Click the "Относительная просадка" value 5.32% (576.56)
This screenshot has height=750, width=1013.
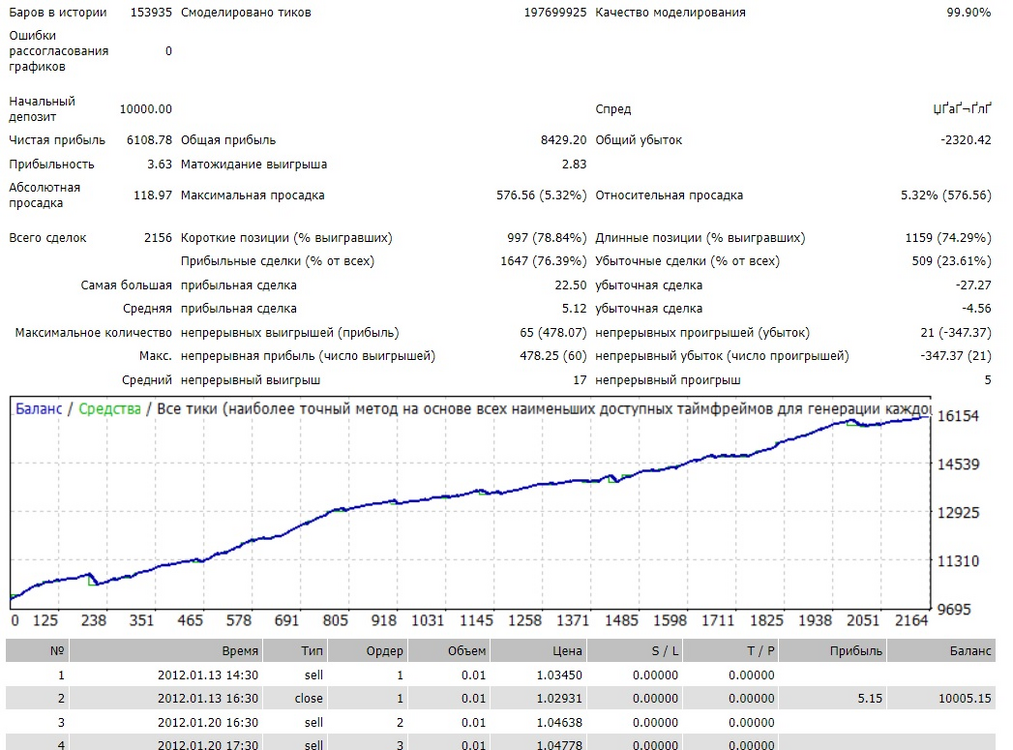click(x=946, y=195)
